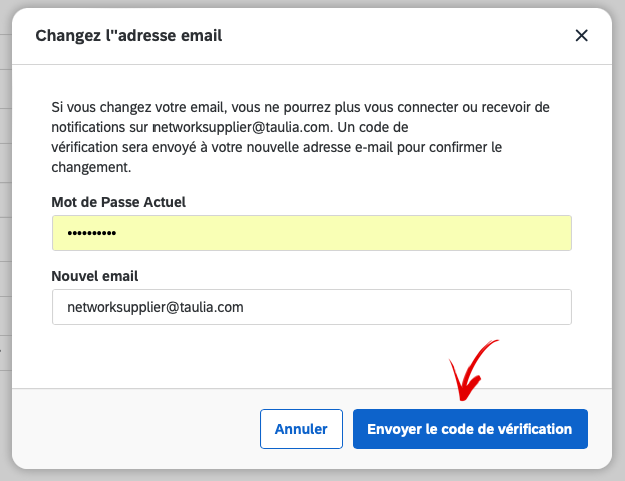This screenshot has height=481, width=625.
Task: Click the dialog title Changez l'adresse email
Action: 129,35
